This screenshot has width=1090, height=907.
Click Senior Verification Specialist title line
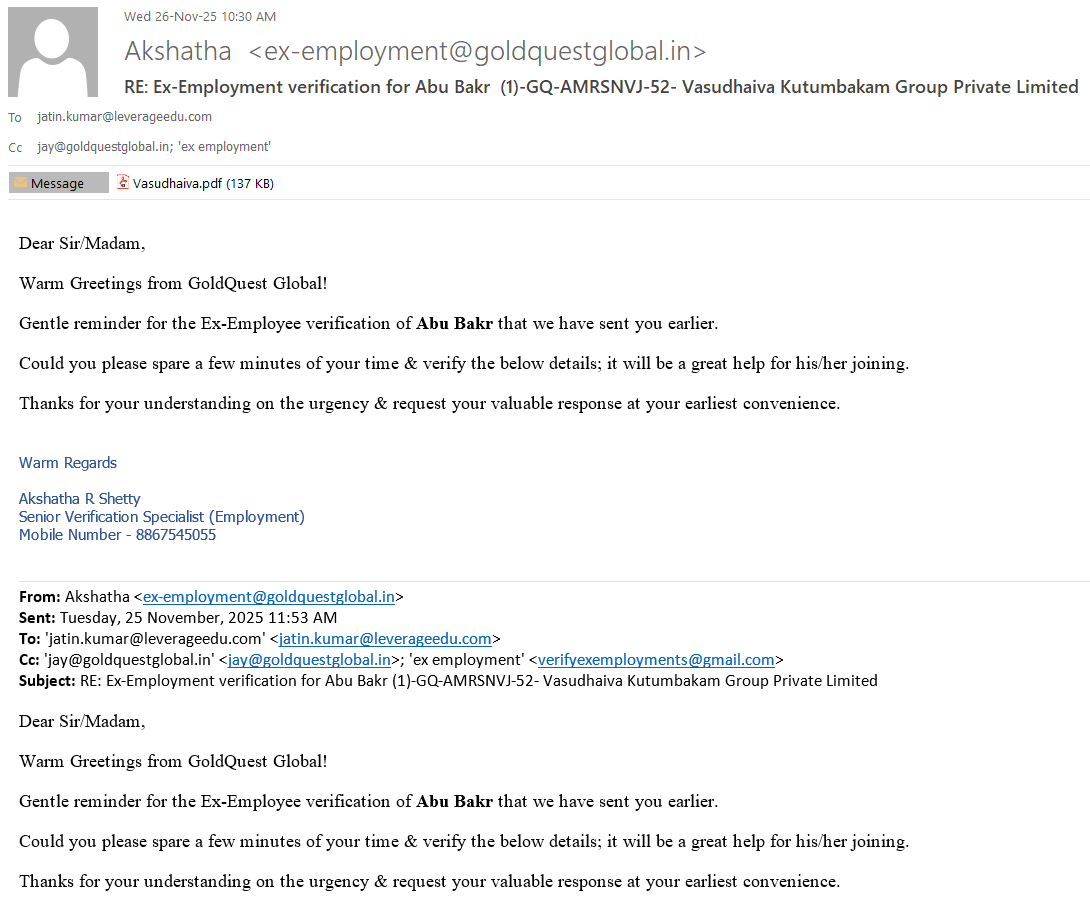point(162,517)
